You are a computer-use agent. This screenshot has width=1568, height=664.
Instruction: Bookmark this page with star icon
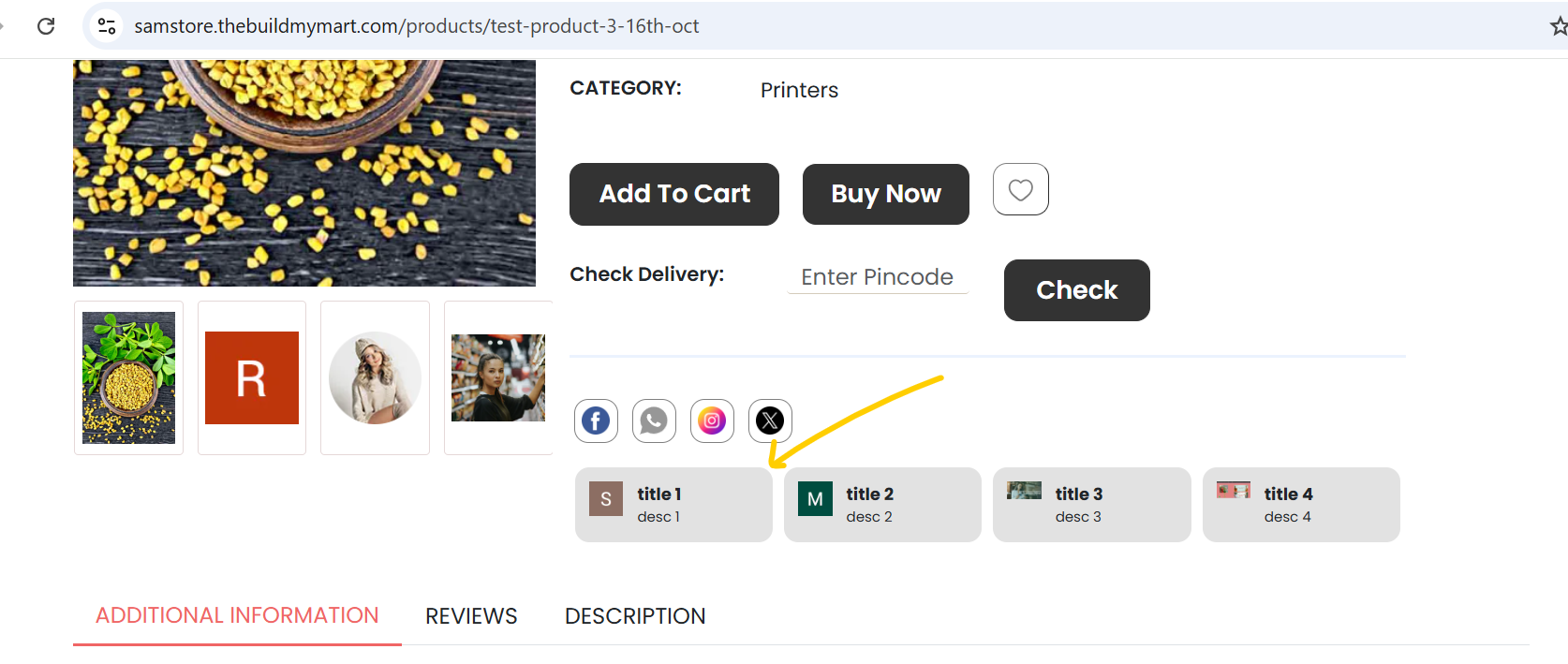tap(1558, 26)
